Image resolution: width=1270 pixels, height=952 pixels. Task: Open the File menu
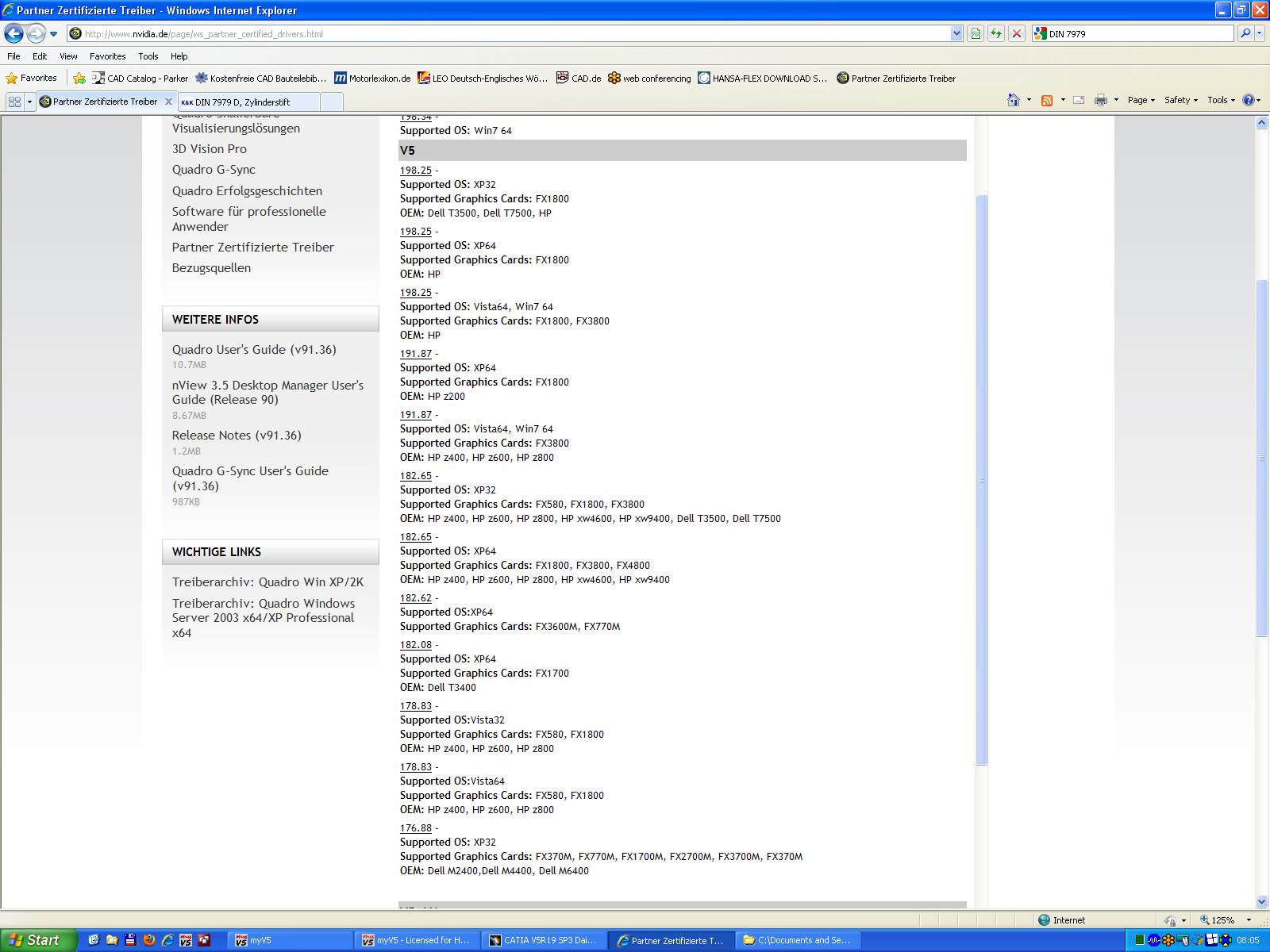click(x=13, y=56)
